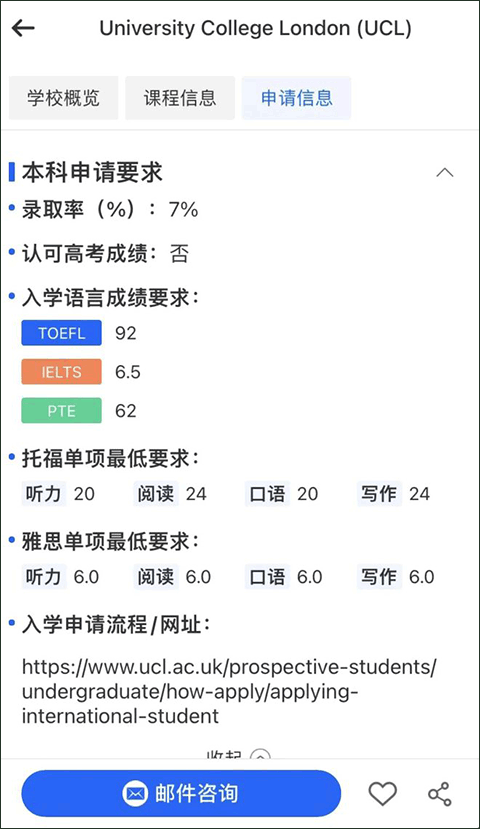This screenshot has height=829, width=480.
Task: Collapse 本科申请要求 section with chevron
Action: coord(445,173)
